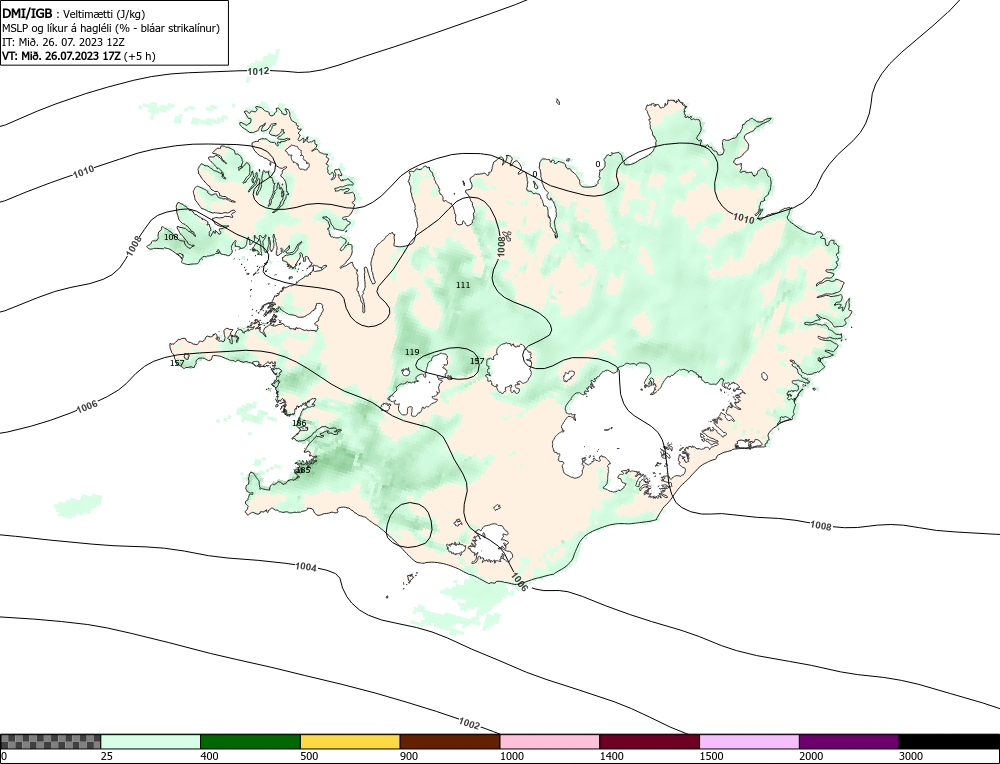1000x764 pixels.
Task: Click the CAPE value 111 in north-central Iceland
Action: click(x=463, y=285)
